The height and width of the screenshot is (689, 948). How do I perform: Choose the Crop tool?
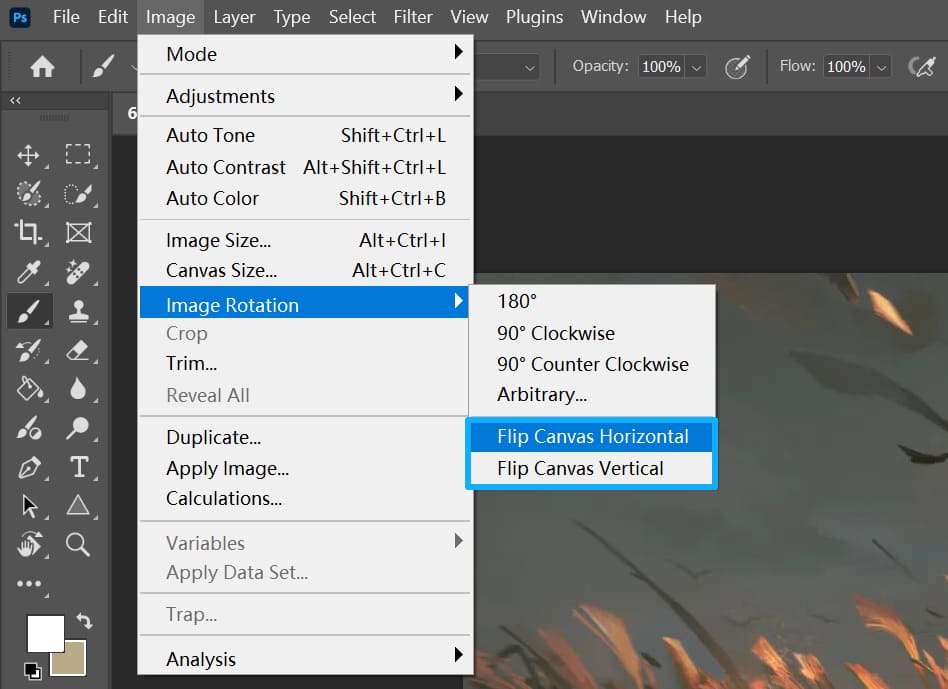28,233
